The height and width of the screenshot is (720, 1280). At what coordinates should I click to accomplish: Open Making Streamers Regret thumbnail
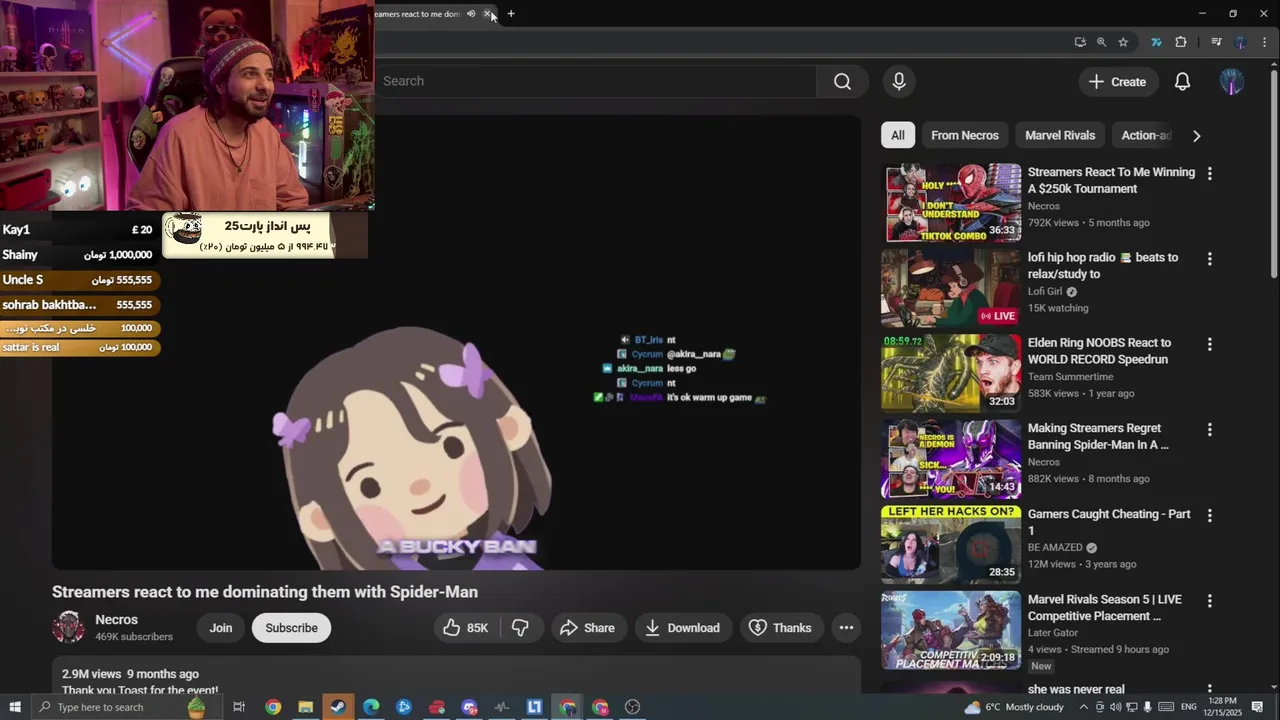(x=951, y=459)
